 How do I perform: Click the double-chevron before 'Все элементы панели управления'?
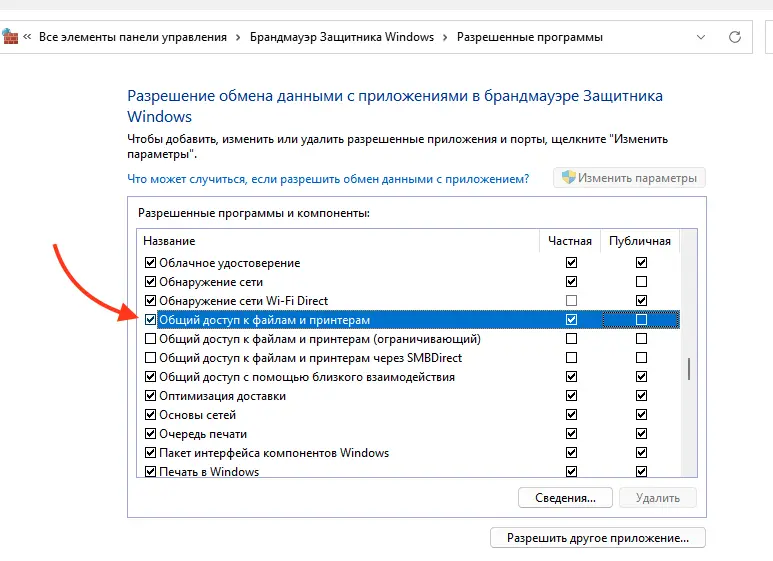point(27,37)
